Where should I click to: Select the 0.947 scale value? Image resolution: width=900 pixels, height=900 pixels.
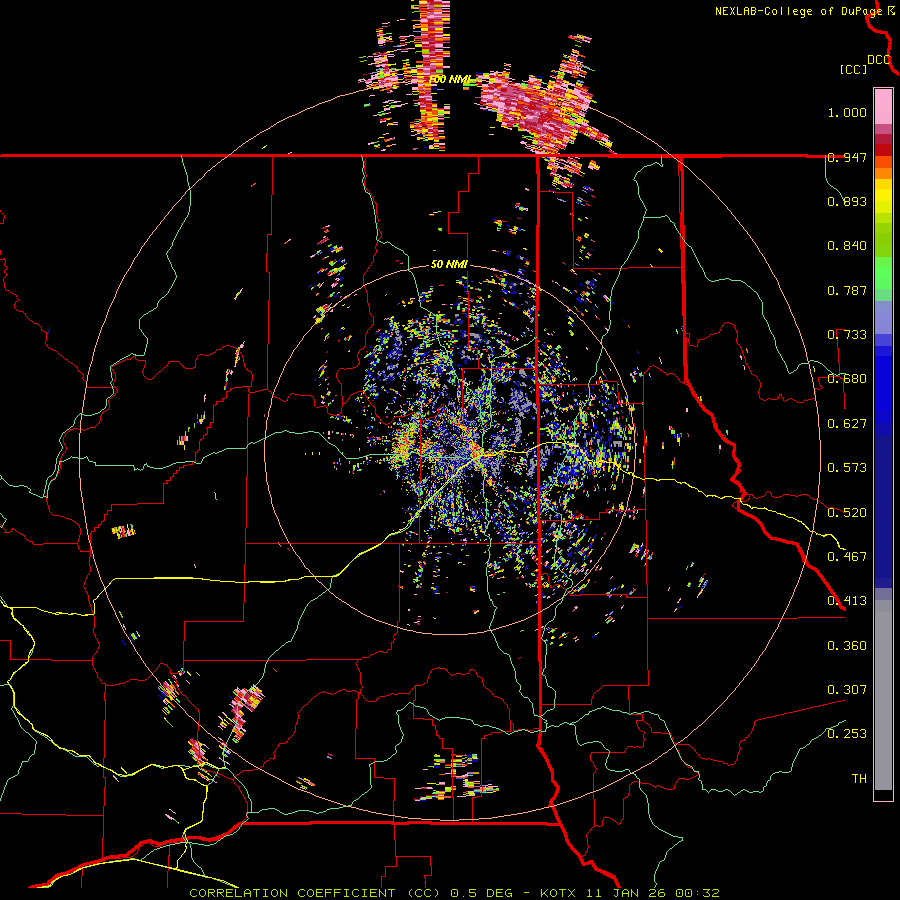(847, 157)
